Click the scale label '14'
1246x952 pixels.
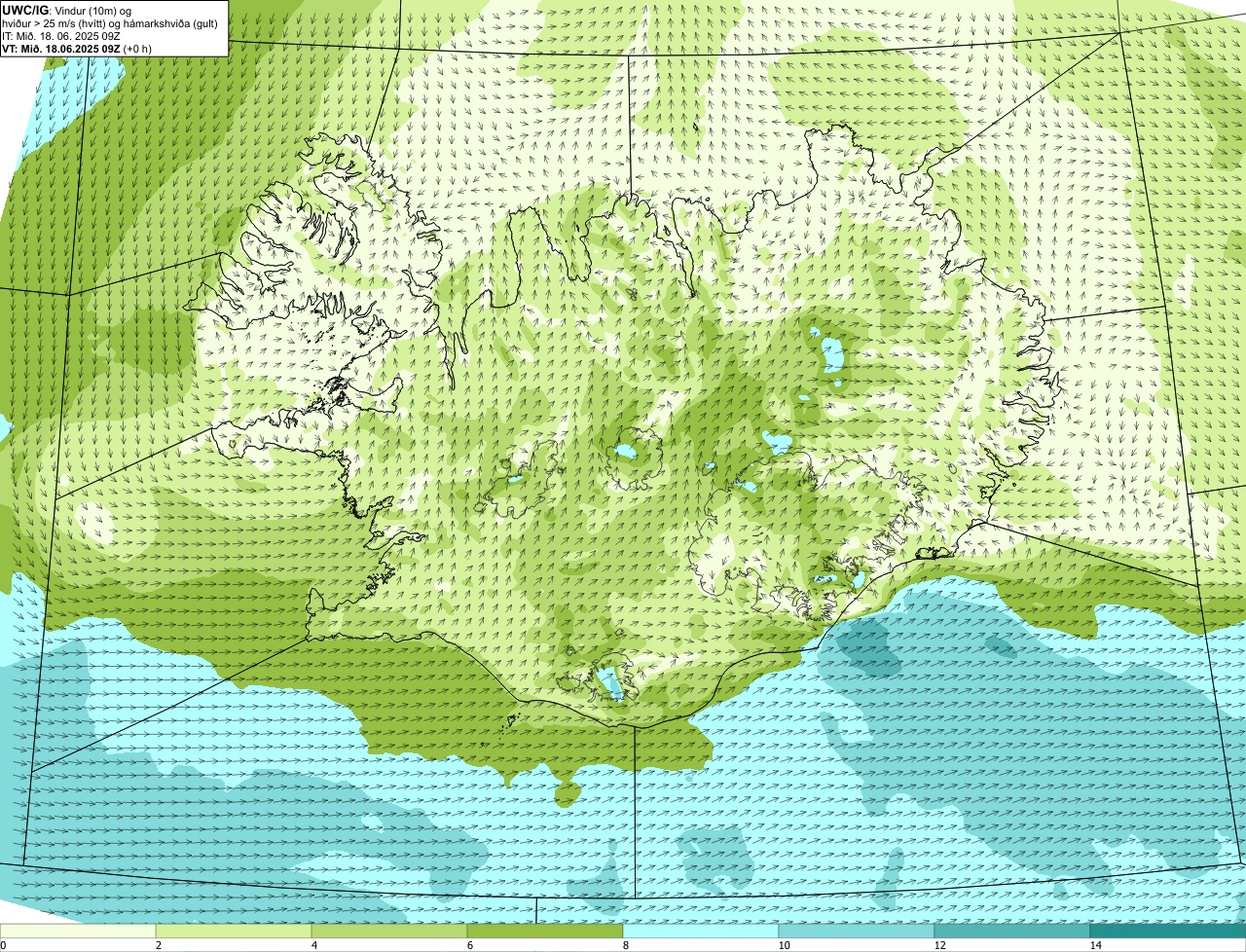pyautogui.click(x=1095, y=945)
